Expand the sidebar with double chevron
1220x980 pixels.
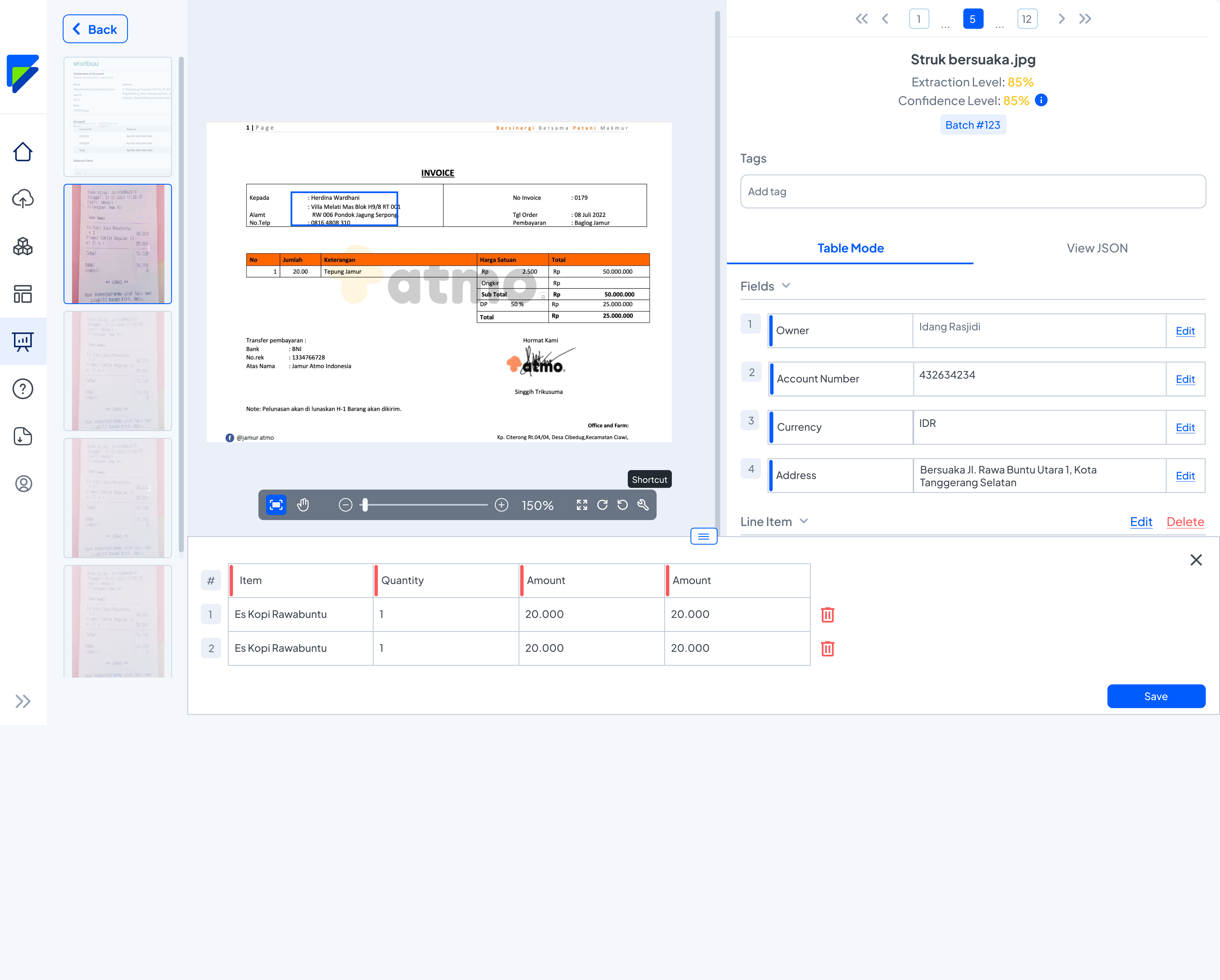pos(23,701)
